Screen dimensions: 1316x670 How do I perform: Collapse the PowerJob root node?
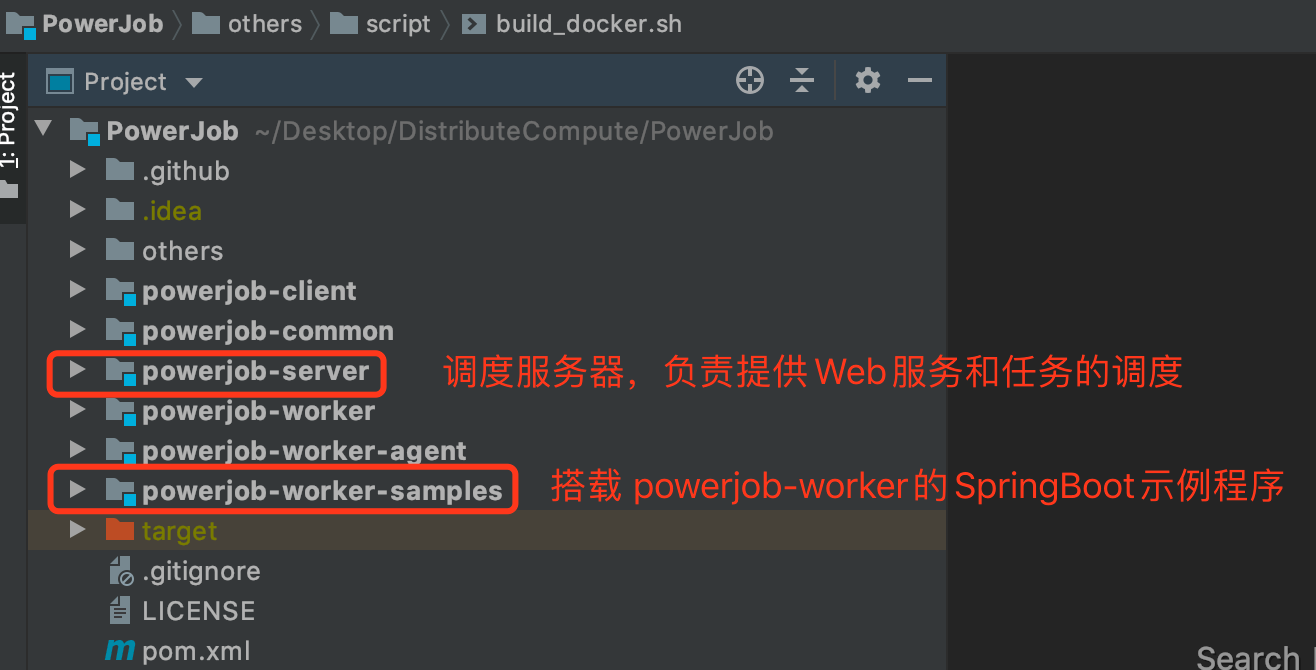point(43,130)
